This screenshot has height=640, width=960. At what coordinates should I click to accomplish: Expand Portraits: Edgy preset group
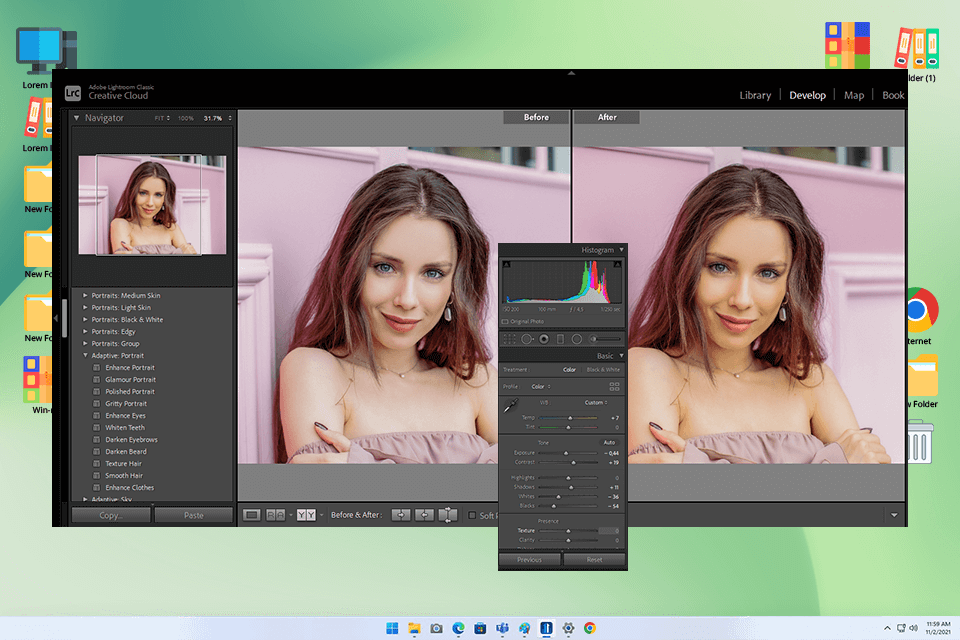[x=85, y=331]
